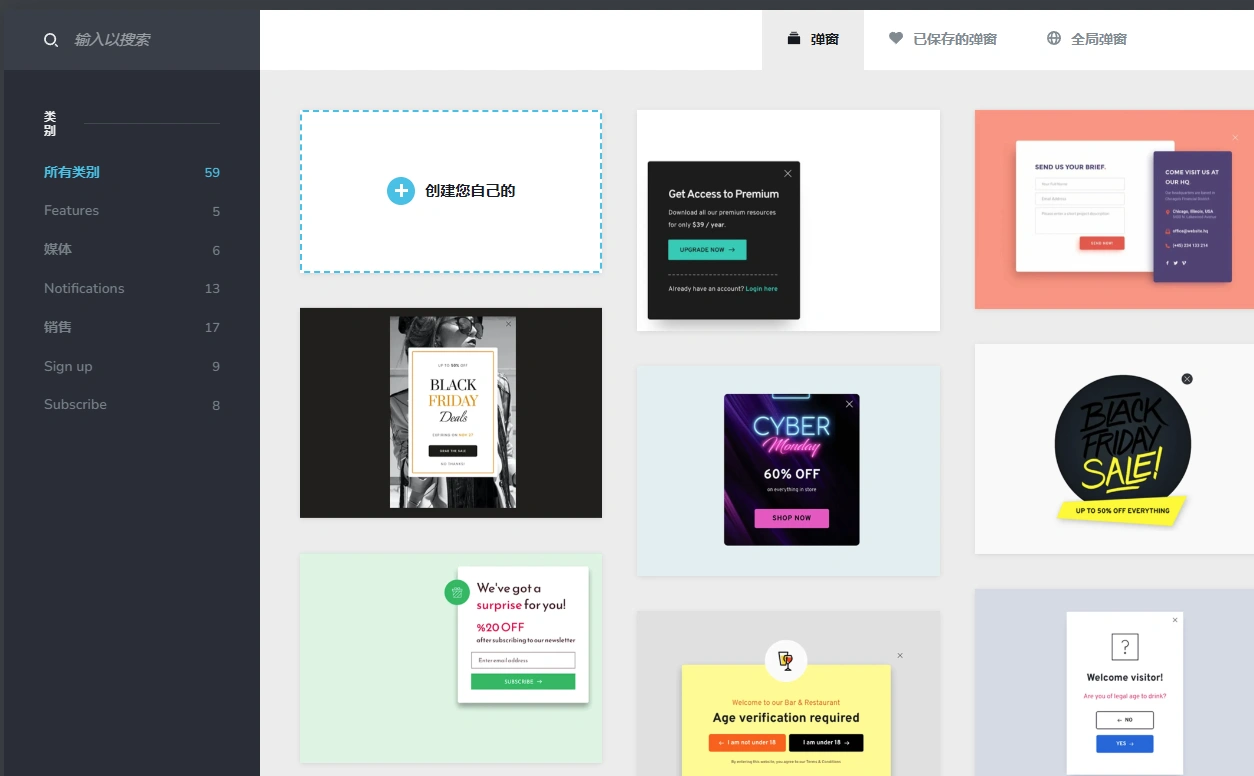The height and width of the screenshot is (776, 1254).
Task: Click the green gift icon on the surprise popup
Action: coord(458,593)
